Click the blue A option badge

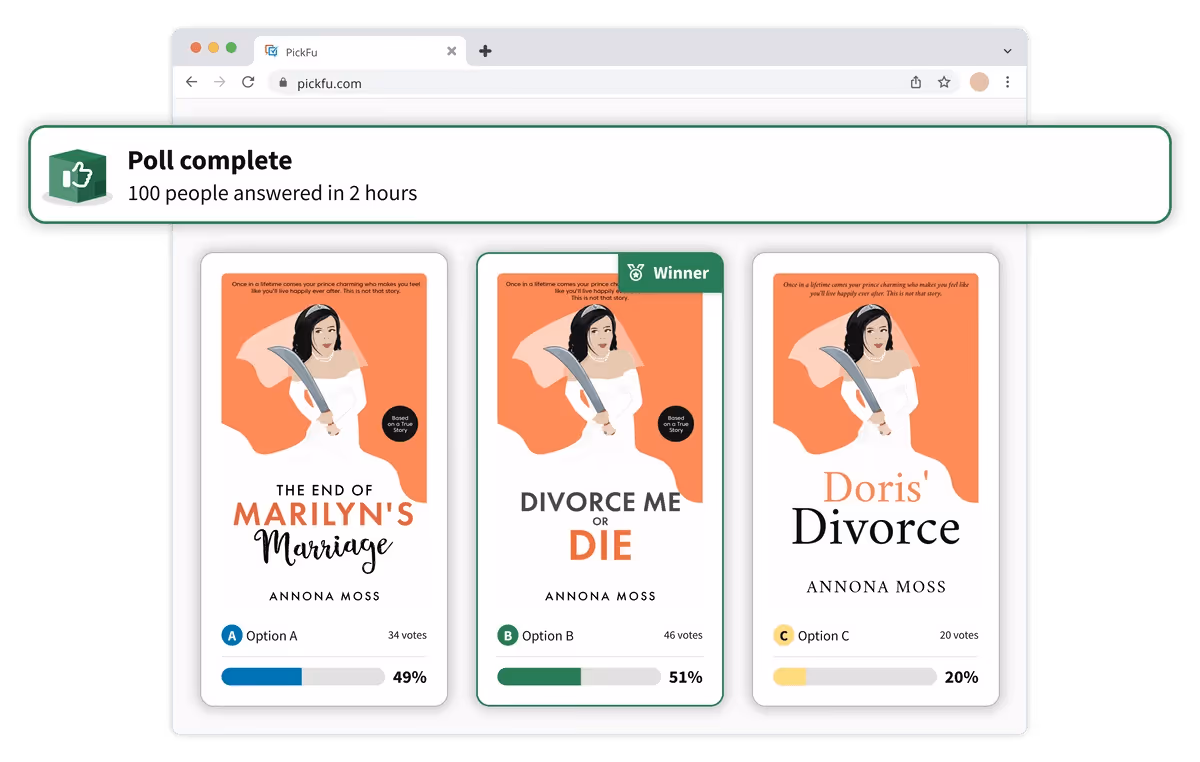click(x=232, y=635)
